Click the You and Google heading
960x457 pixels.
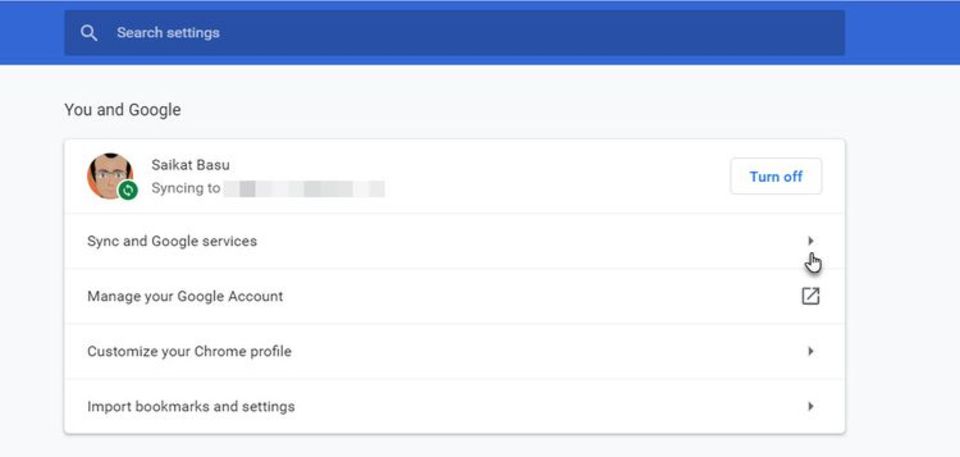pos(122,110)
